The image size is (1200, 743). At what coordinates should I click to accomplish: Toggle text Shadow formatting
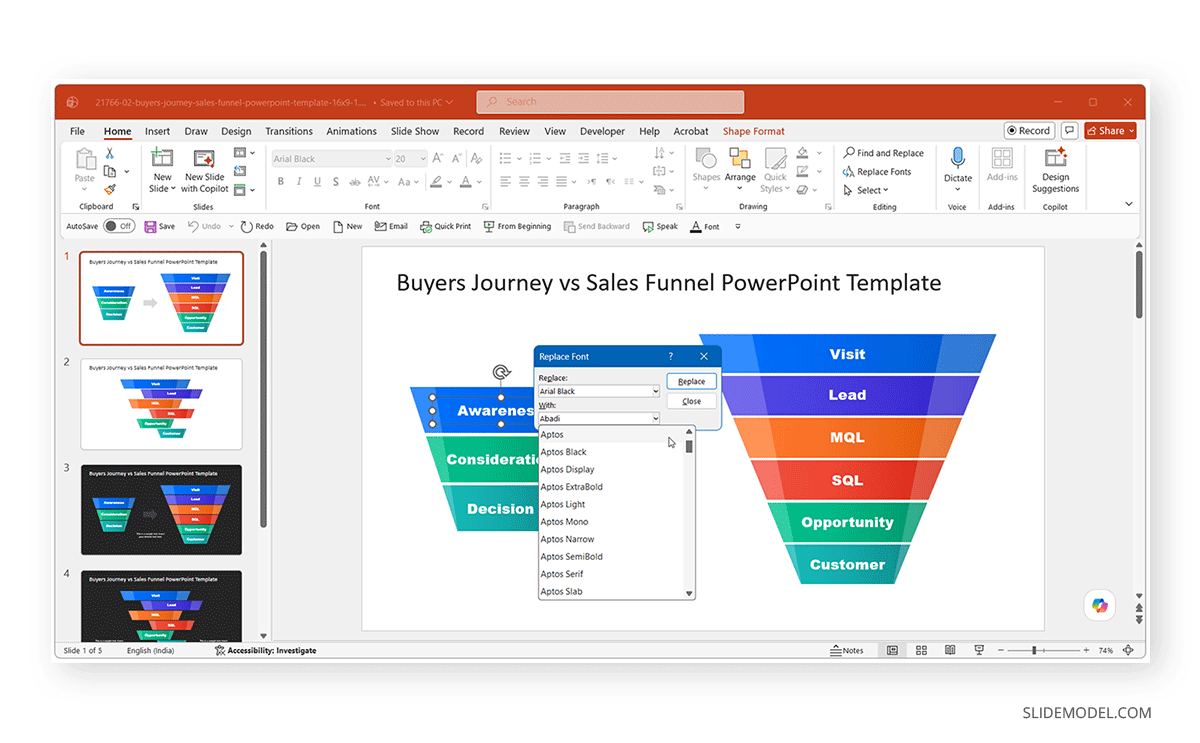[335, 182]
